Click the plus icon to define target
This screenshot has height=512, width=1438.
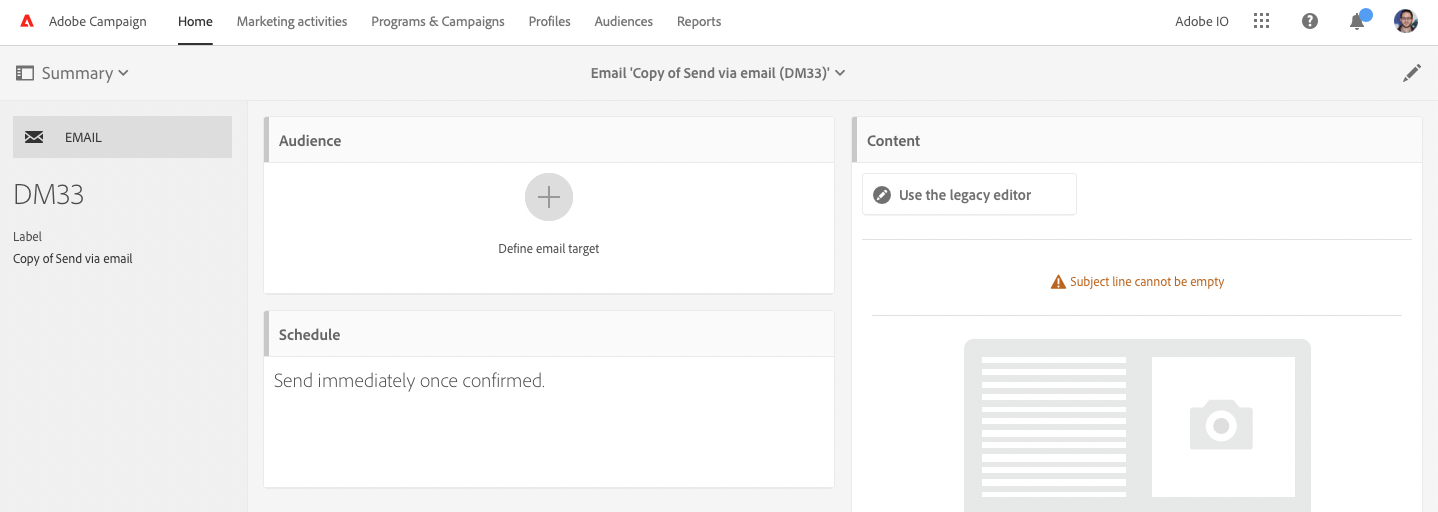coord(549,197)
